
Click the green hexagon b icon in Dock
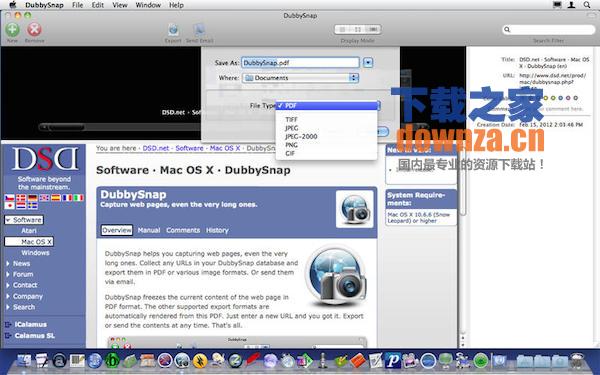click(x=112, y=360)
